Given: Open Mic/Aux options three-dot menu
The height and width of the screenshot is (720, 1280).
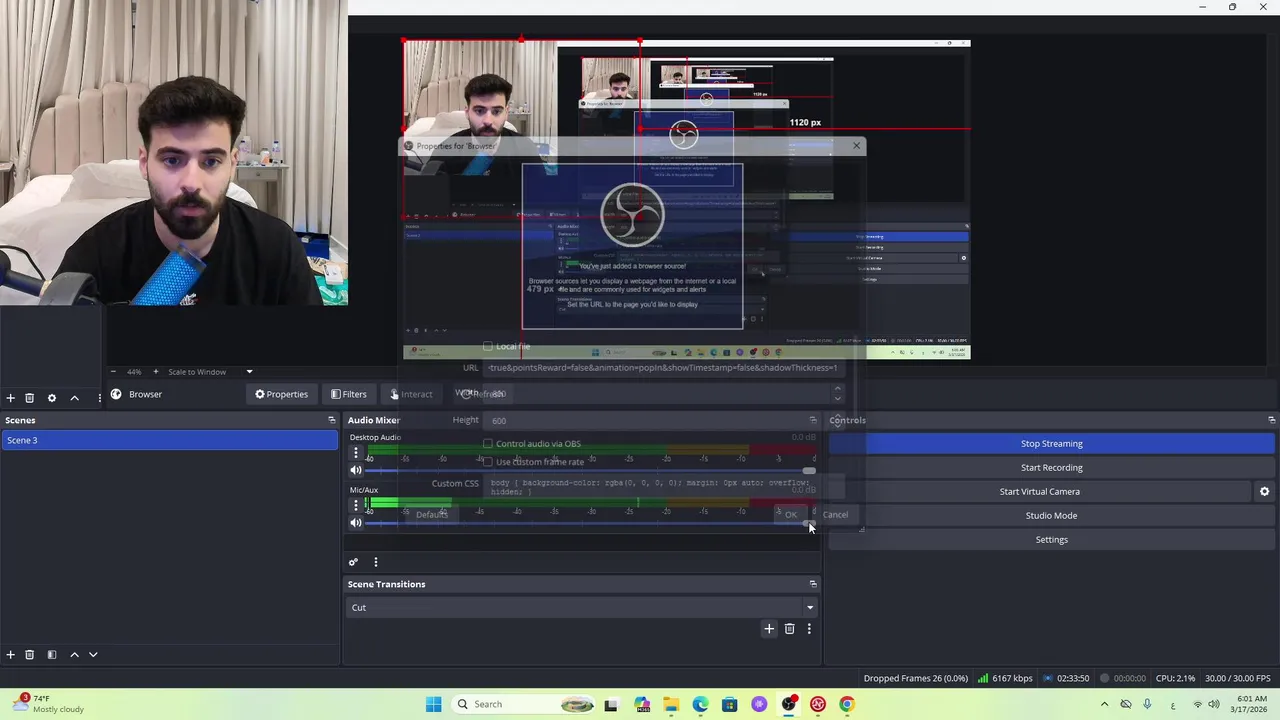Looking at the screenshot, I should pyautogui.click(x=355, y=505).
